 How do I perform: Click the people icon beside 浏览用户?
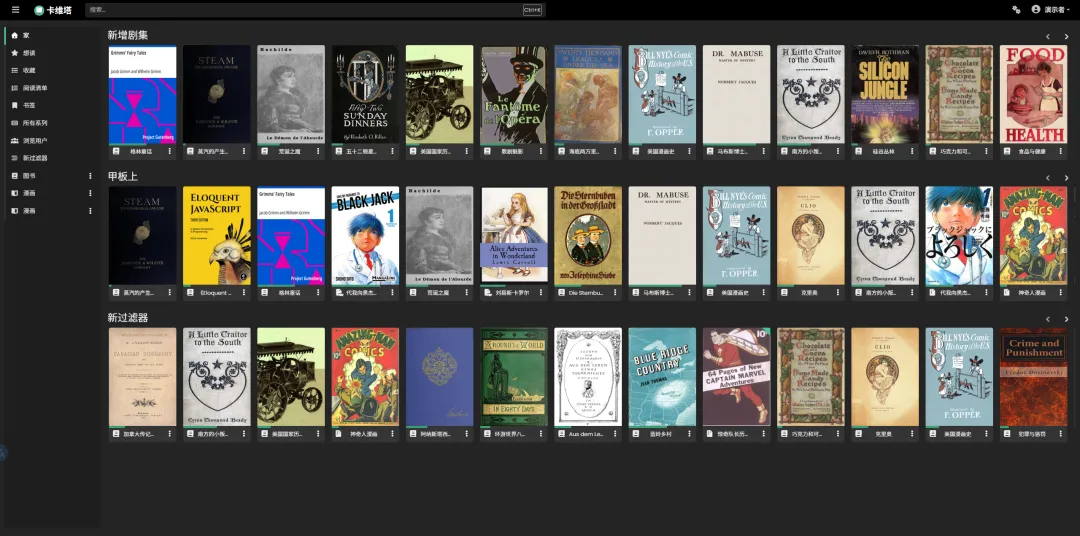pyautogui.click(x=14, y=141)
